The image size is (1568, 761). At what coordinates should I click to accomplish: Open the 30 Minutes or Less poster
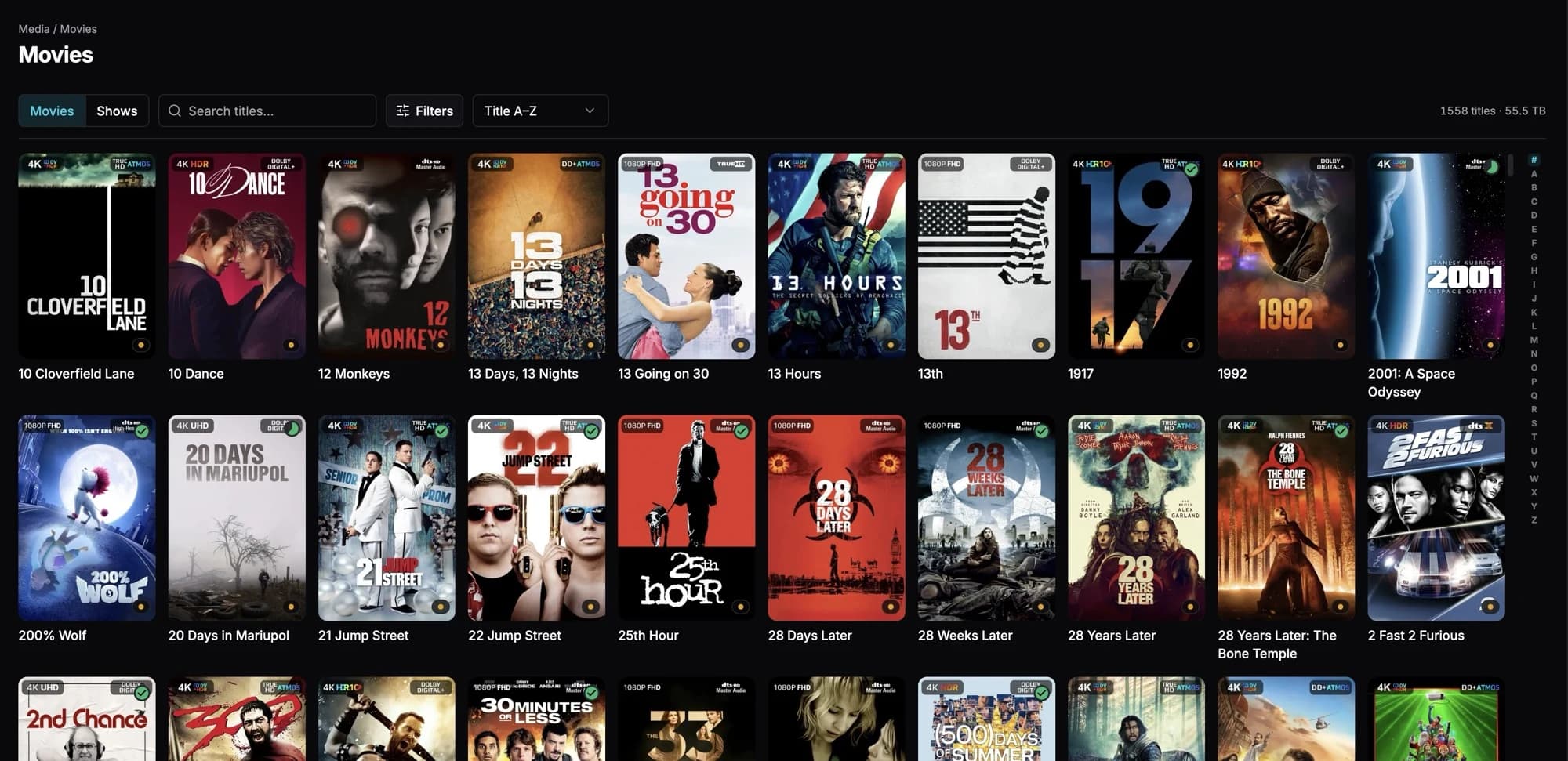click(x=536, y=719)
